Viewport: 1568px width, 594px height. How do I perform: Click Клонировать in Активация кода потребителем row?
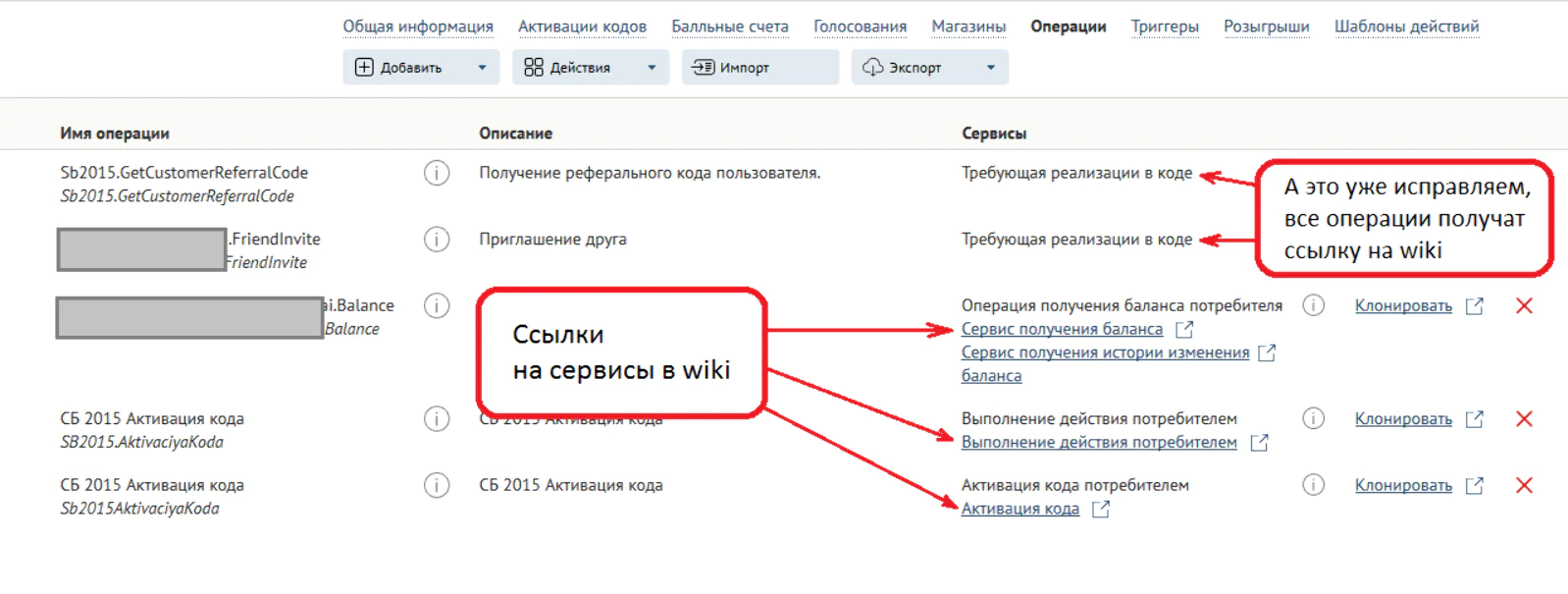coord(1403,485)
